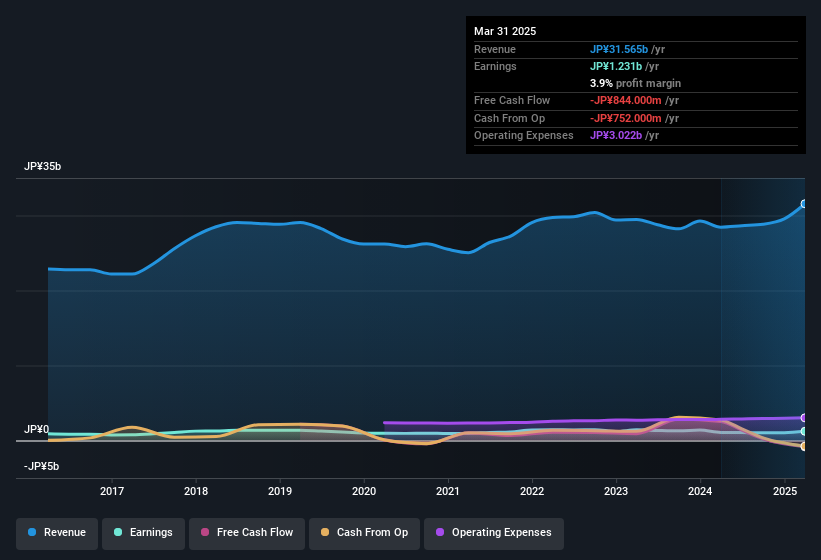821x560 pixels.
Task: Click the tooltip Free Cash Flow row label
Action: pos(512,100)
